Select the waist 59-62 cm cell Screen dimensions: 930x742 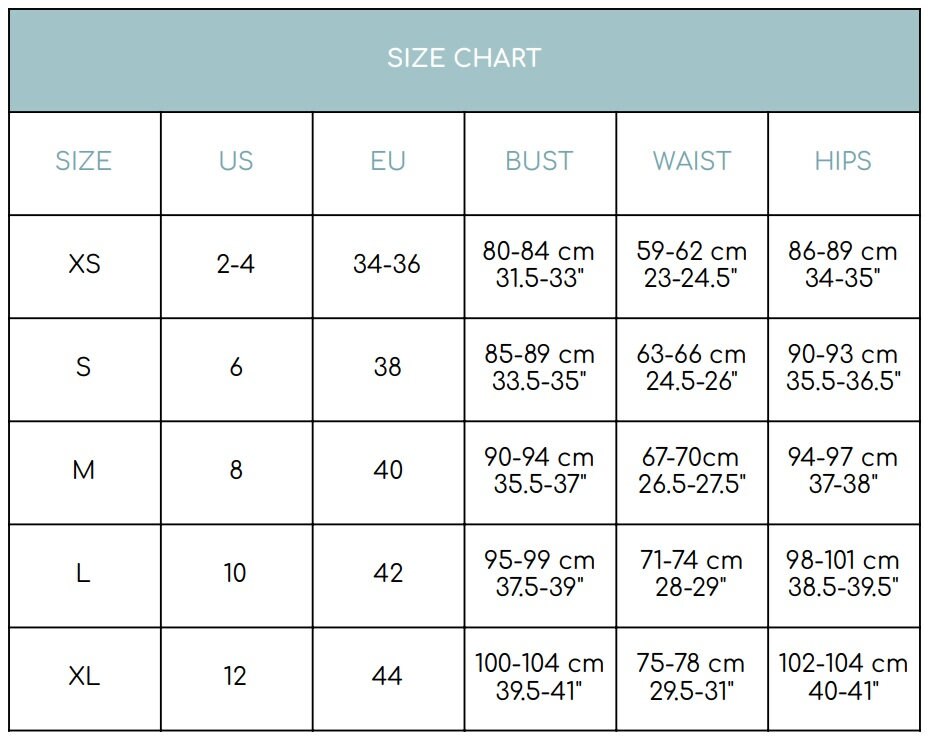[x=692, y=266]
